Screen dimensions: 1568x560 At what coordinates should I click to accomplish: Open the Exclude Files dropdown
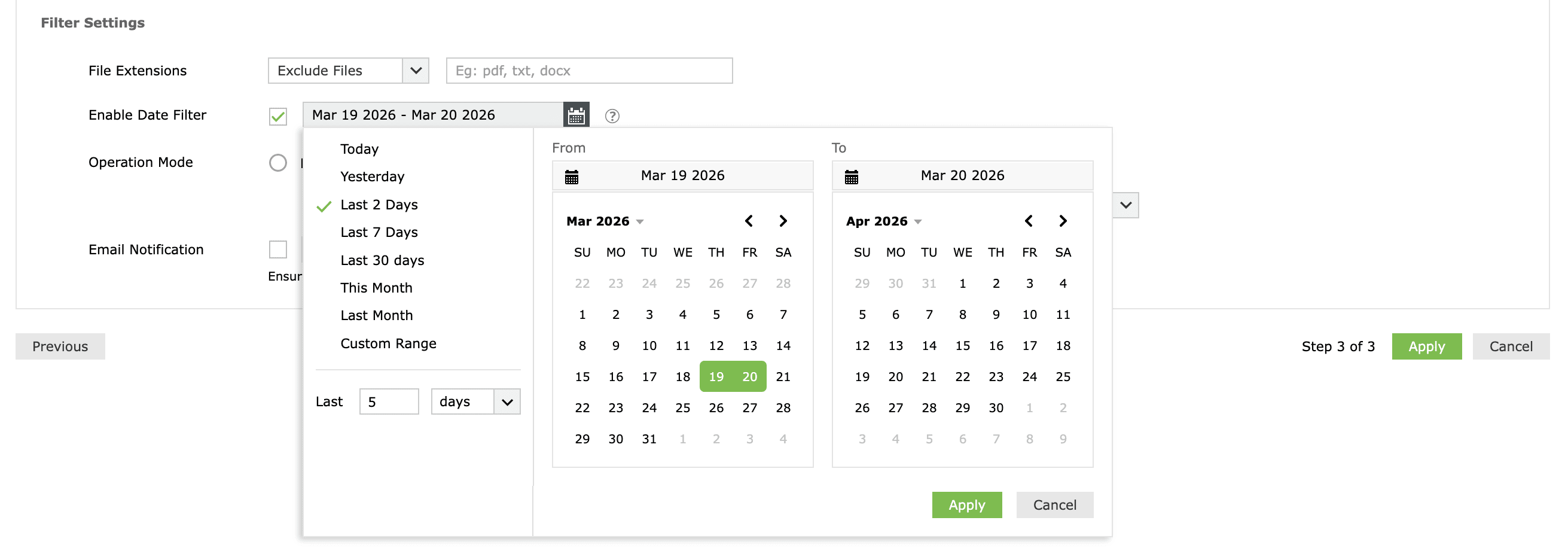415,71
